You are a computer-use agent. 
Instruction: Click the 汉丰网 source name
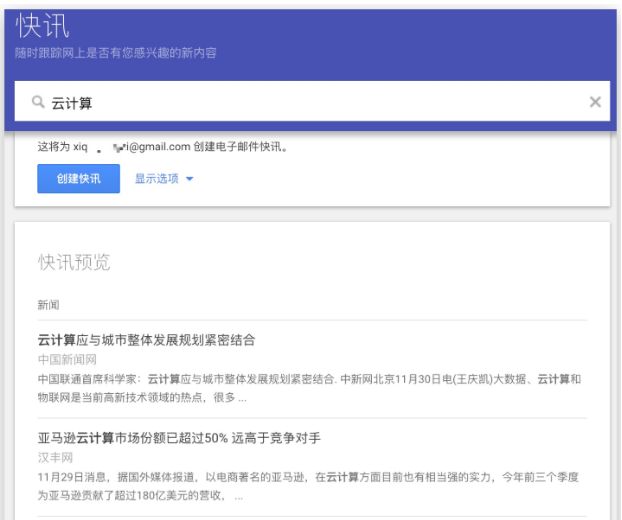[55, 457]
